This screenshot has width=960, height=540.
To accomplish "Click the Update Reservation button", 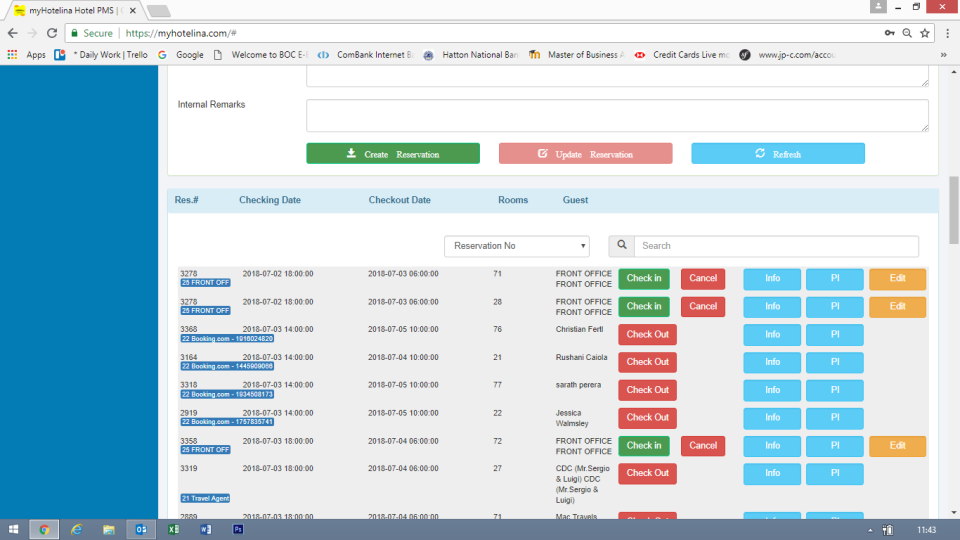I will (585, 153).
